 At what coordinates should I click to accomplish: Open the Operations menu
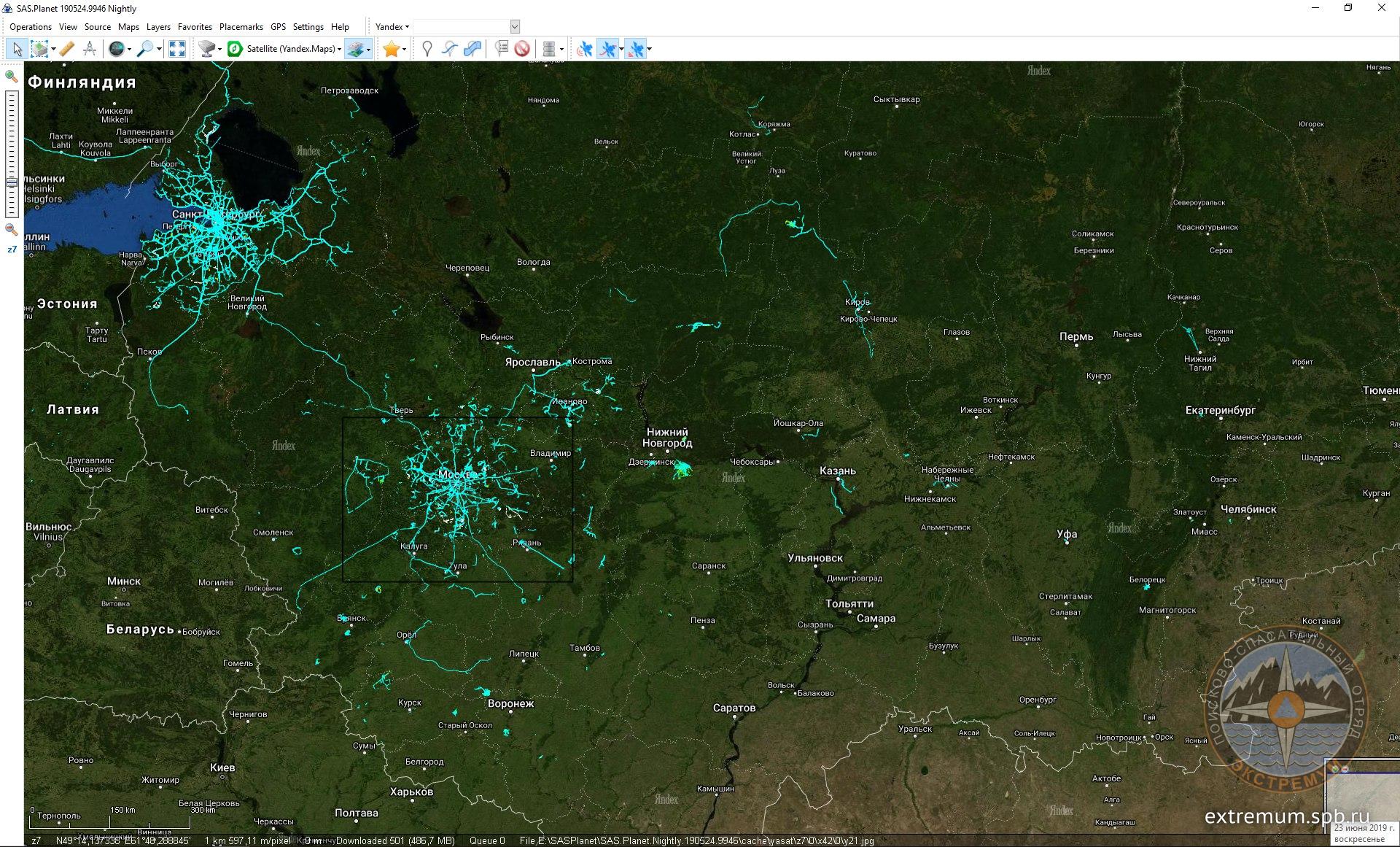(31, 27)
